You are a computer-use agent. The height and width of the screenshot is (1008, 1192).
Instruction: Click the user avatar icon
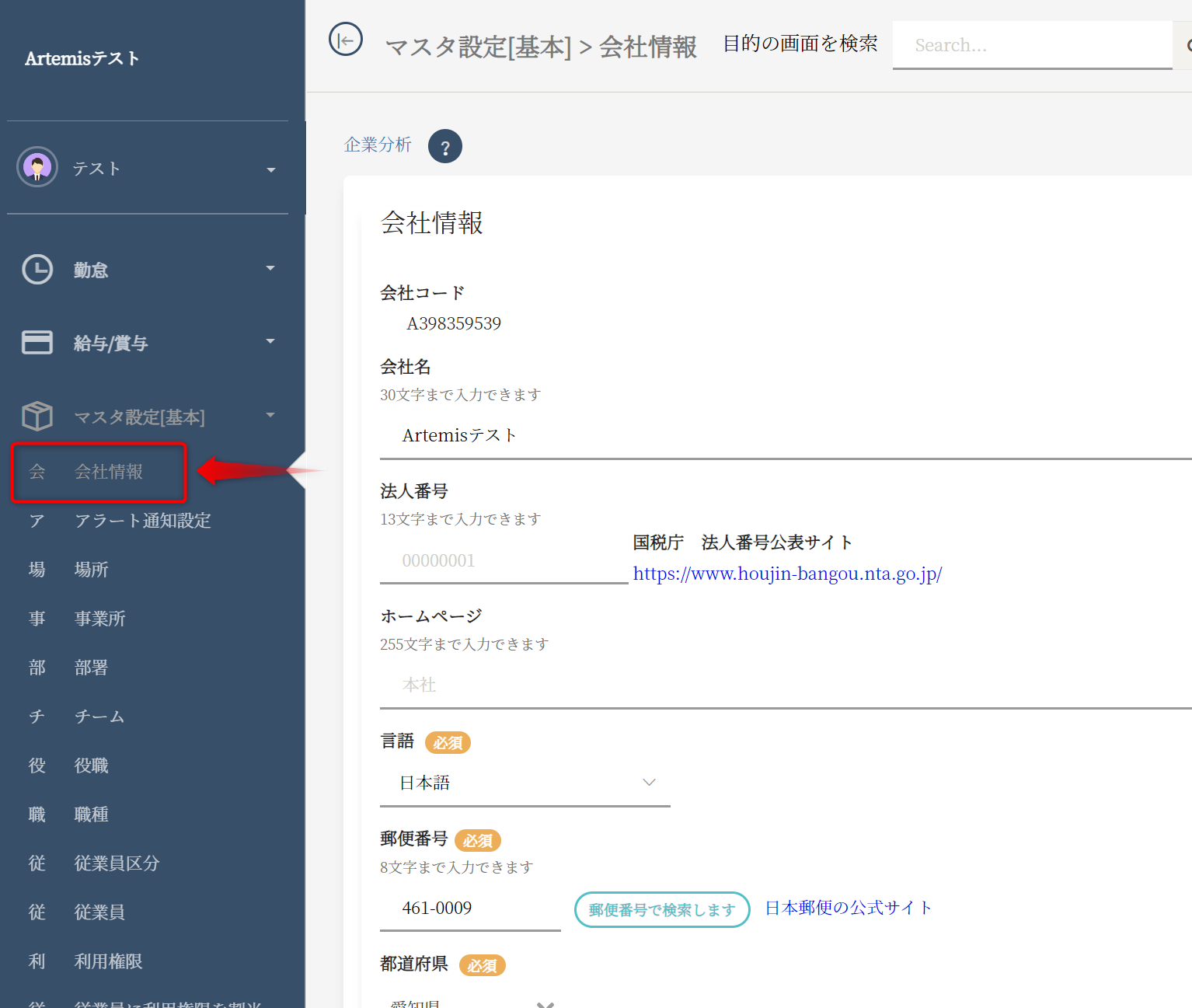[x=37, y=167]
